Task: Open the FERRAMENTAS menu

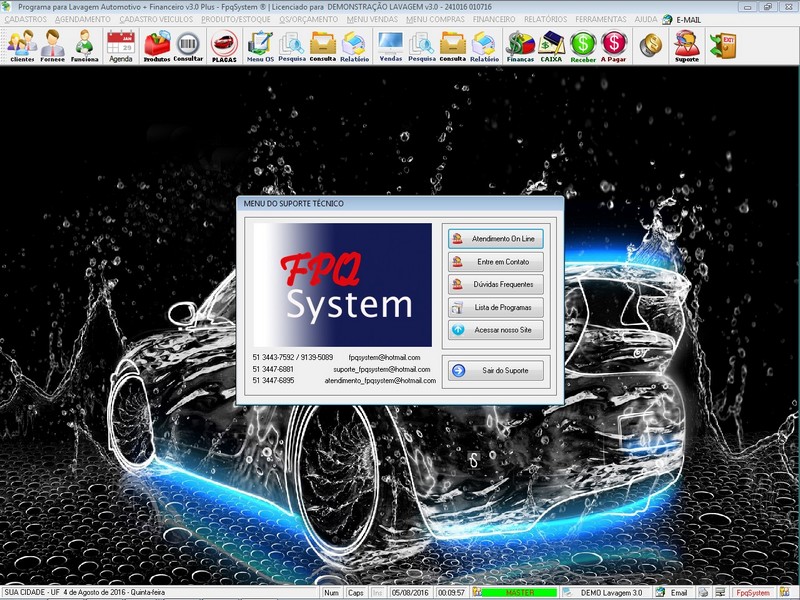Action: click(x=601, y=19)
